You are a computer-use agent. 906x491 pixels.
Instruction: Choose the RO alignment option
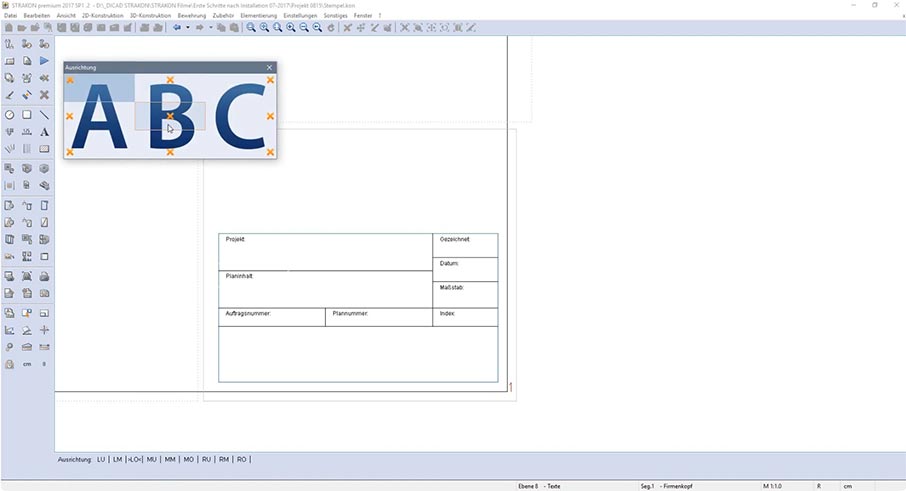pyautogui.click(x=242, y=459)
